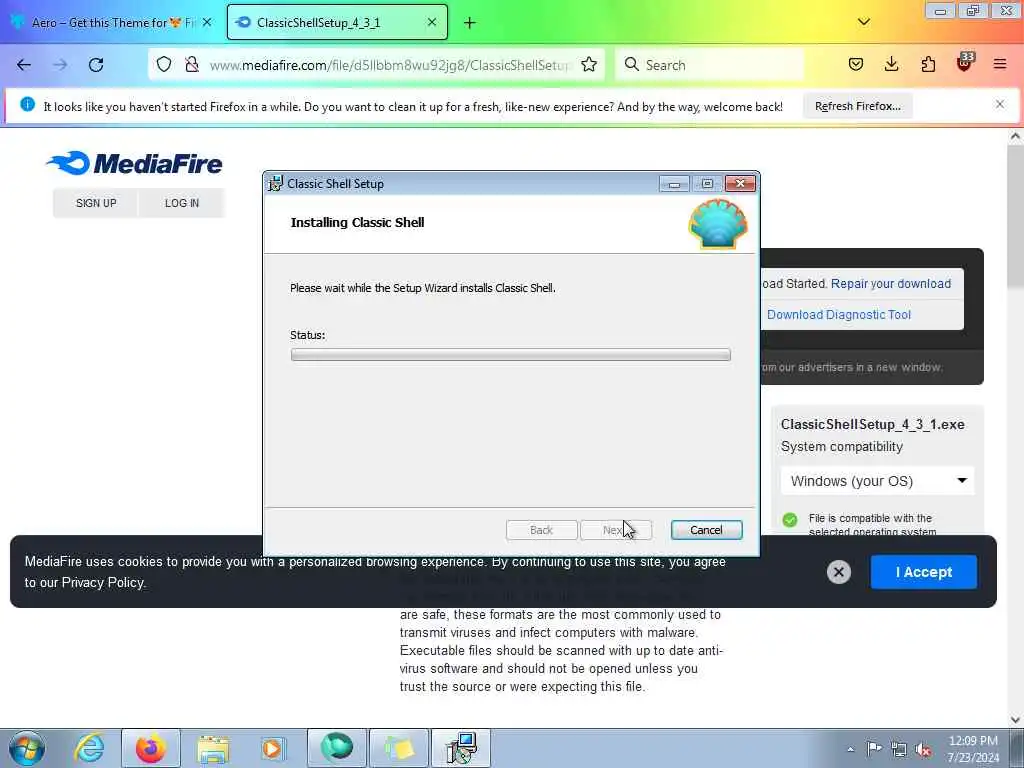The height and width of the screenshot is (768, 1024).
Task: Open the taskbar clock showing 12:09 PM
Action: [x=973, y=748]
